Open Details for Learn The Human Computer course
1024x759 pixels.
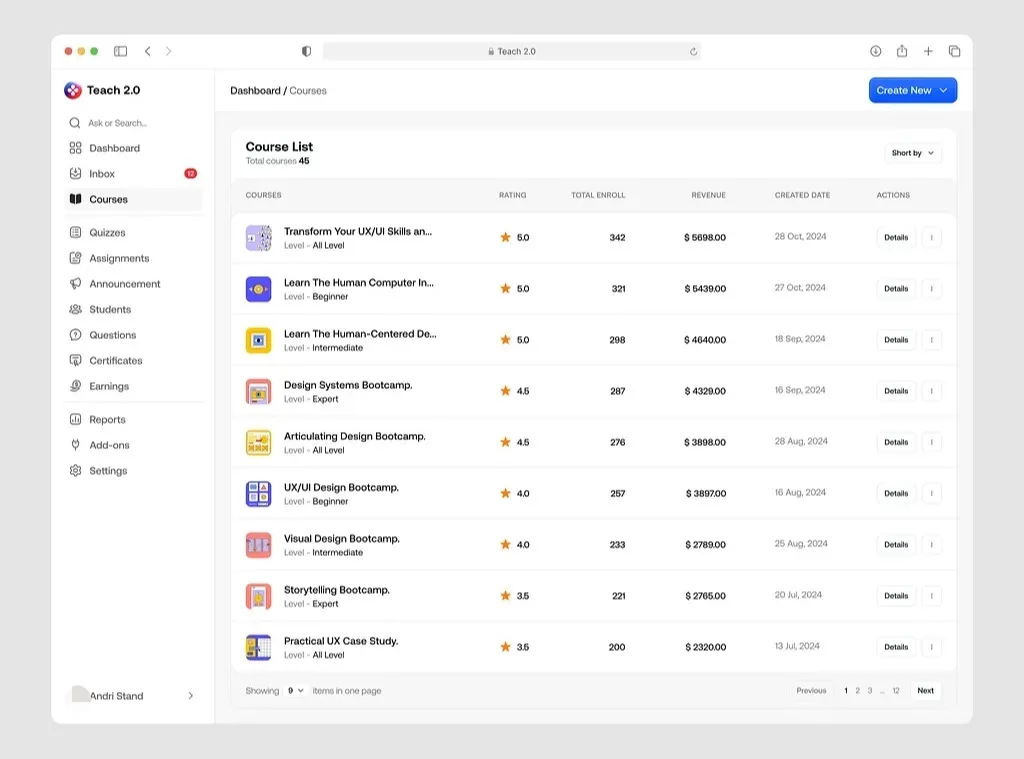click(x=896, y=289)
